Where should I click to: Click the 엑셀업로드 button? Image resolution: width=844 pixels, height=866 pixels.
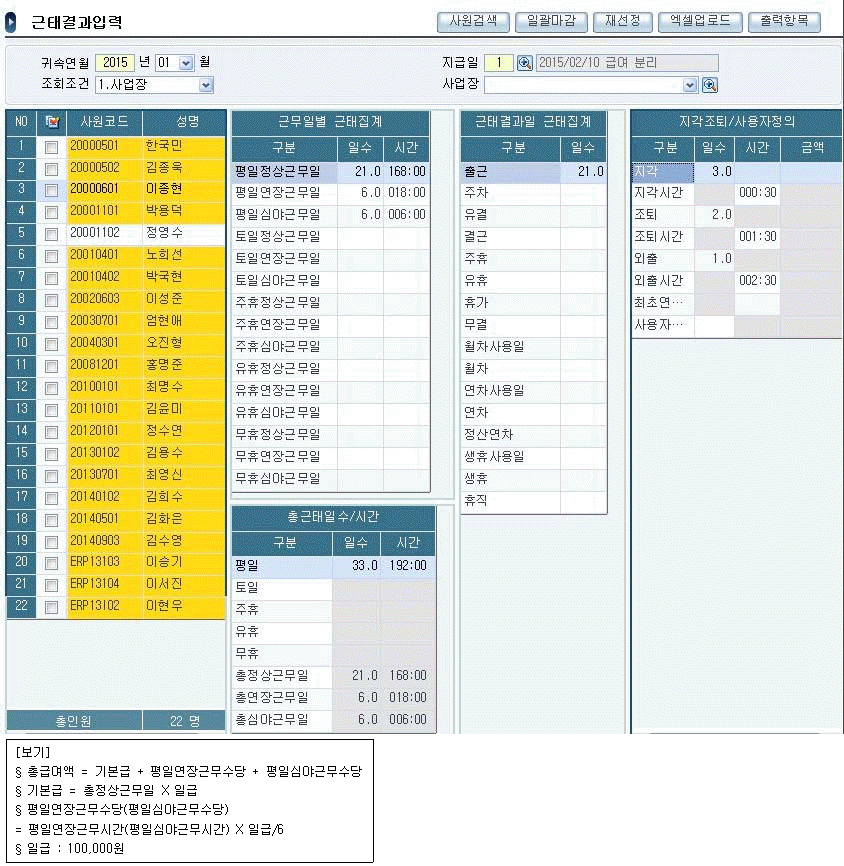point(700,21)
